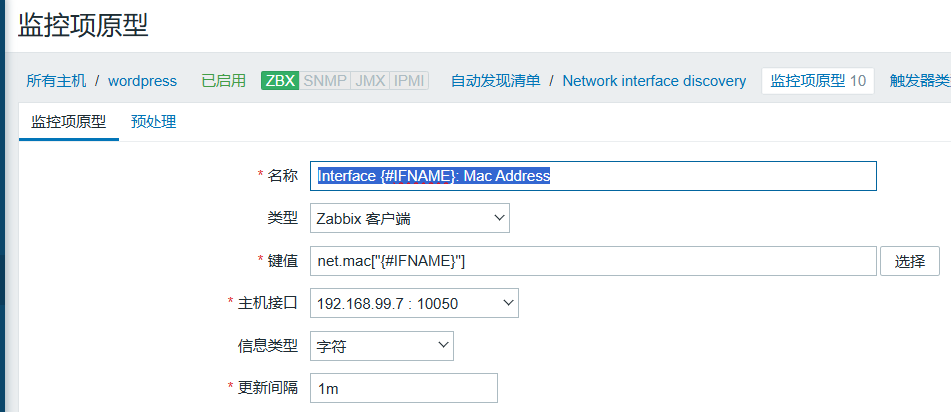Click the ZBX availability badge
Screen dimensions: 951x412
click(280, 81)
